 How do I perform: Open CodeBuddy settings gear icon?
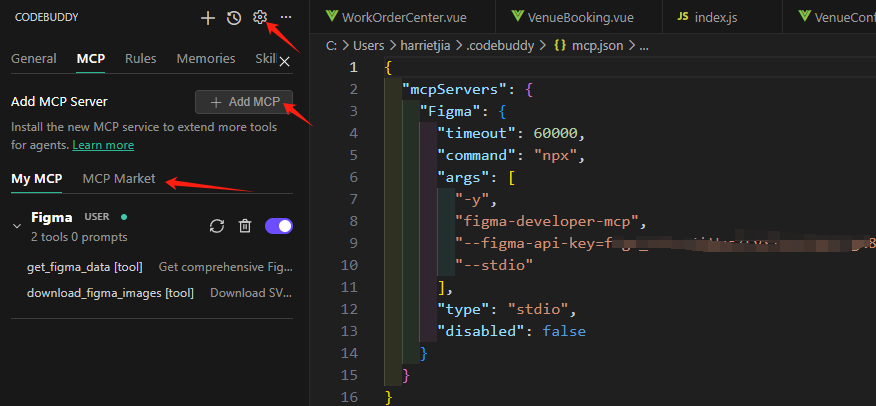pos(260,18)
